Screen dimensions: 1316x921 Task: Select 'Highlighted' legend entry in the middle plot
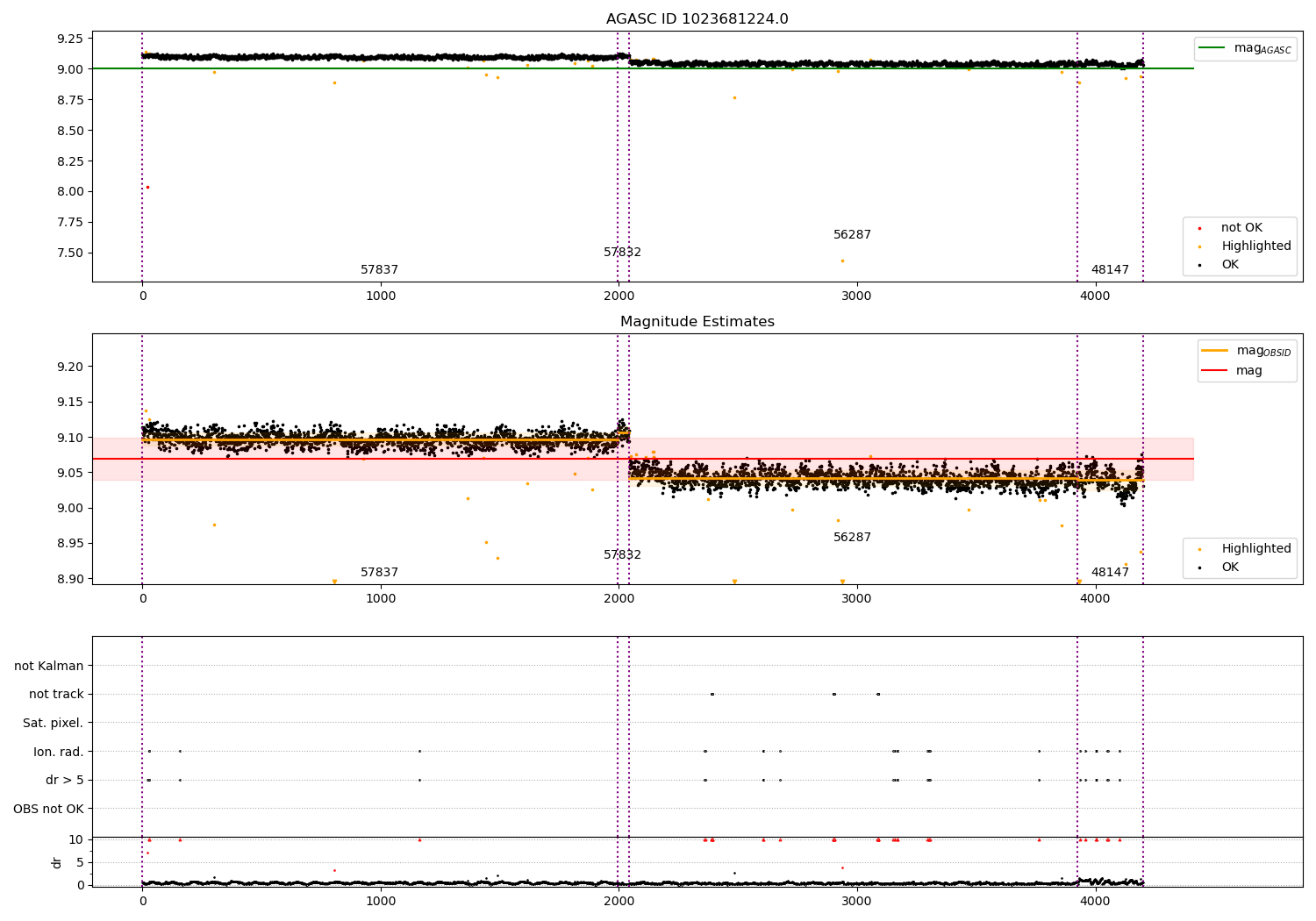[1244, 549]
